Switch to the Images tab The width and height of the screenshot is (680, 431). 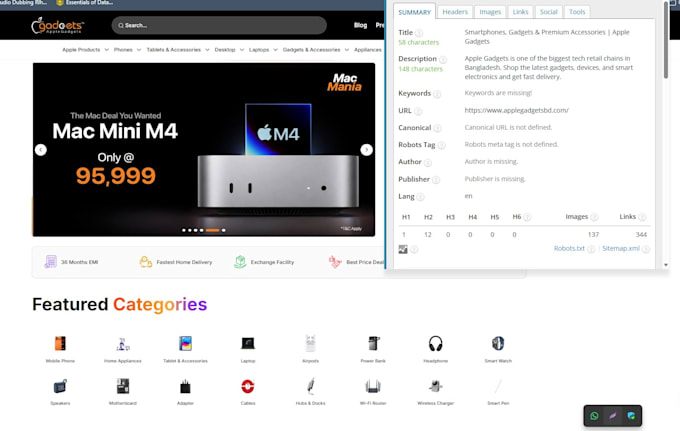tap(490, 12)
